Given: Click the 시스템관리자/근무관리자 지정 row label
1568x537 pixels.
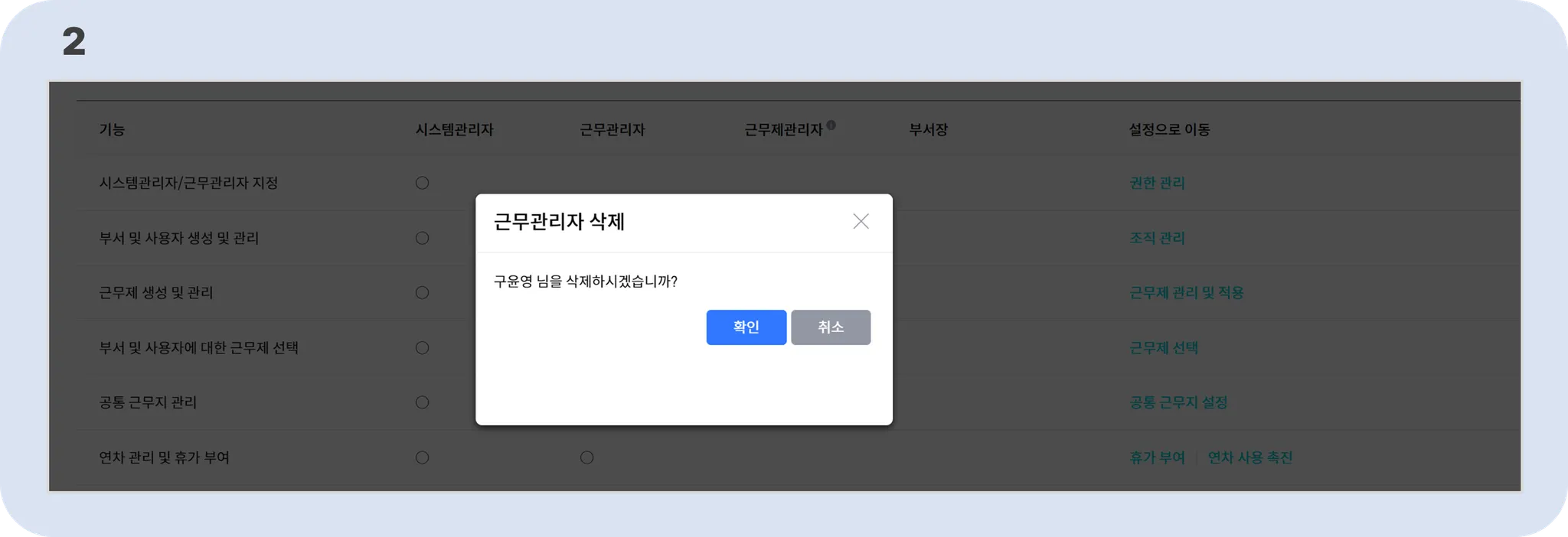Looking at the screenshot, I should tap(188, 183).
